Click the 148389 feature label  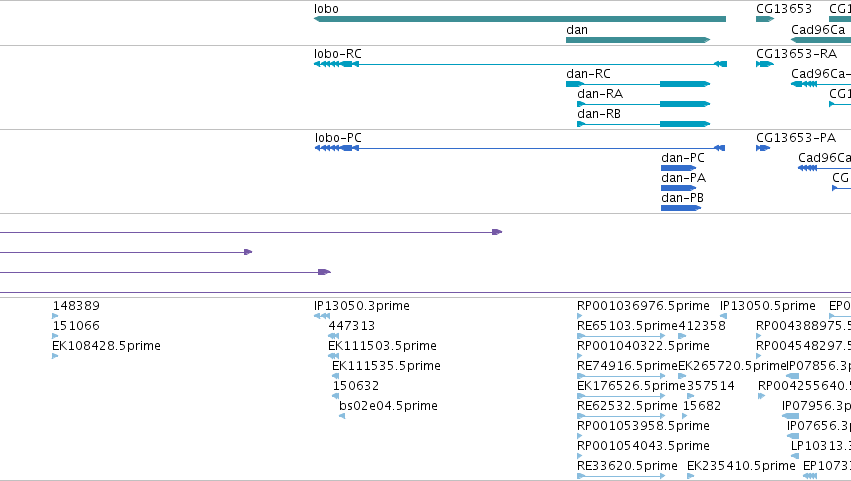coord(76,306)
